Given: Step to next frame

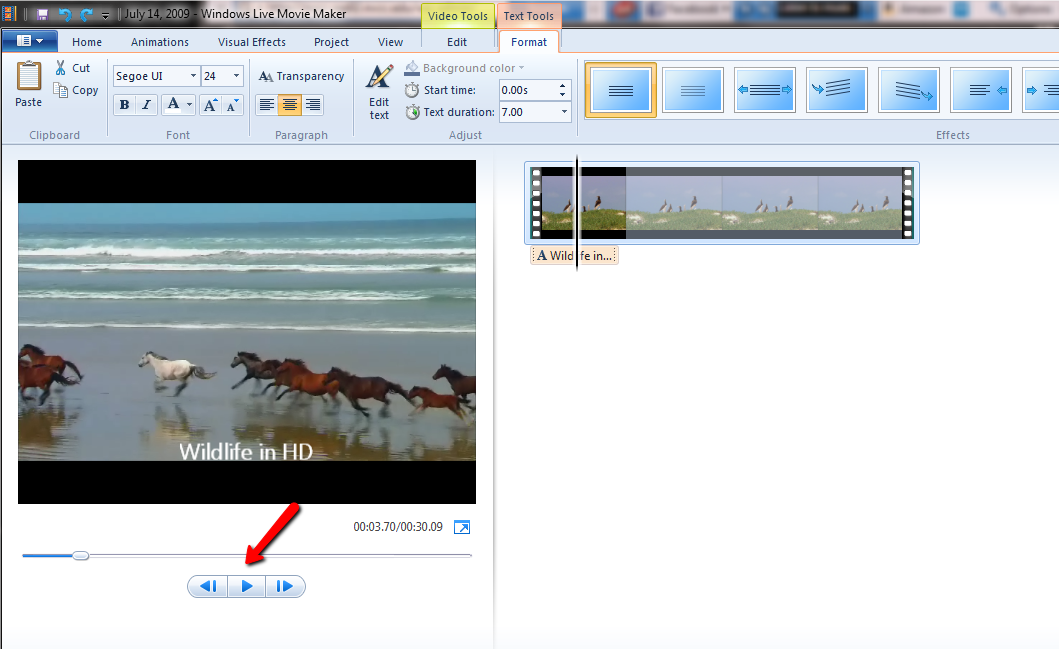Looking at the screenshot, I should coord(285,586).
